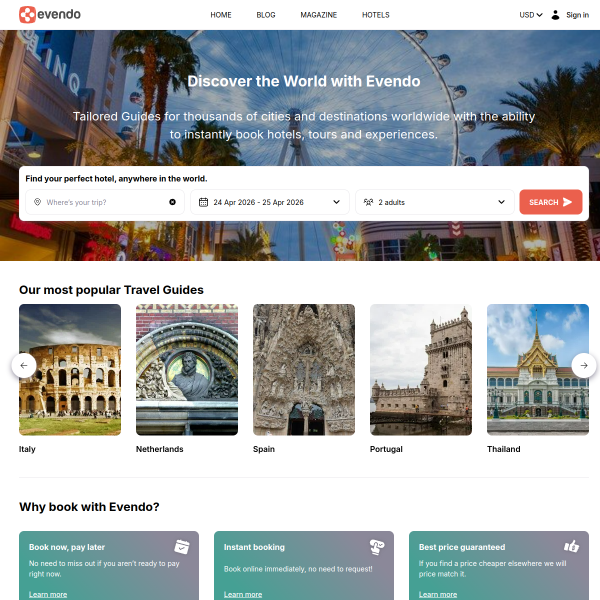The image size is (600, 600).
Task: Click the thumbs-up best price icon
Action: (571, 547)
